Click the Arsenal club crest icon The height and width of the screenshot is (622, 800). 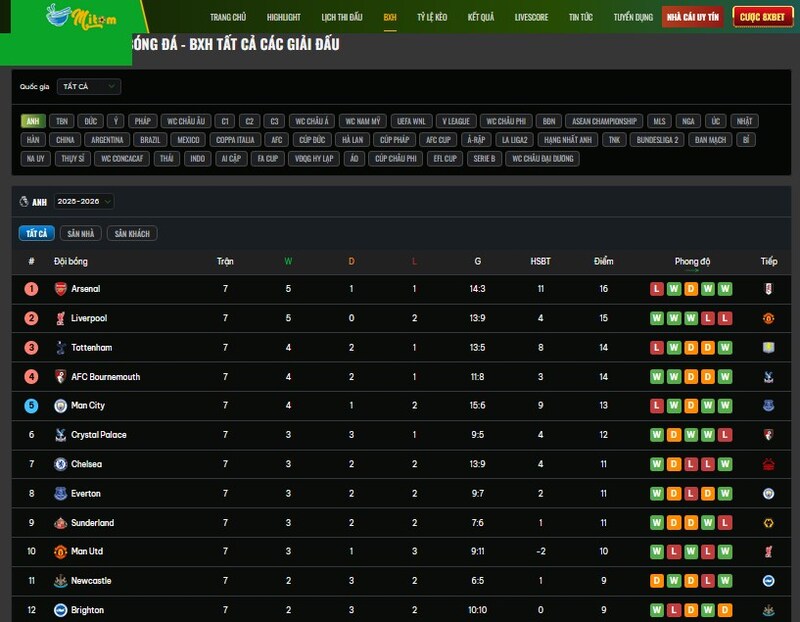[60, 289]
